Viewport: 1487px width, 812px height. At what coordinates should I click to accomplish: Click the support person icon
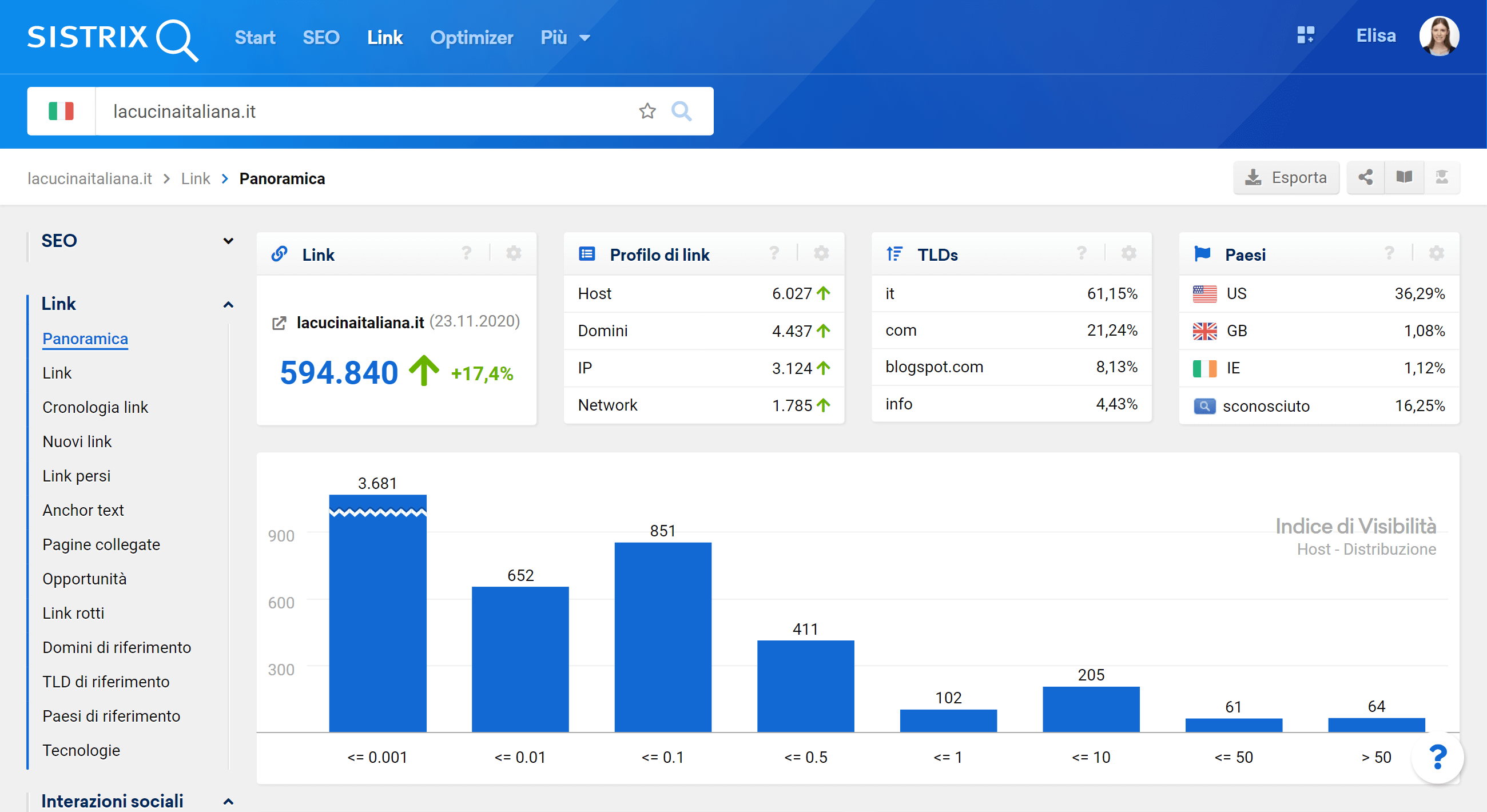click(1441, 177)
